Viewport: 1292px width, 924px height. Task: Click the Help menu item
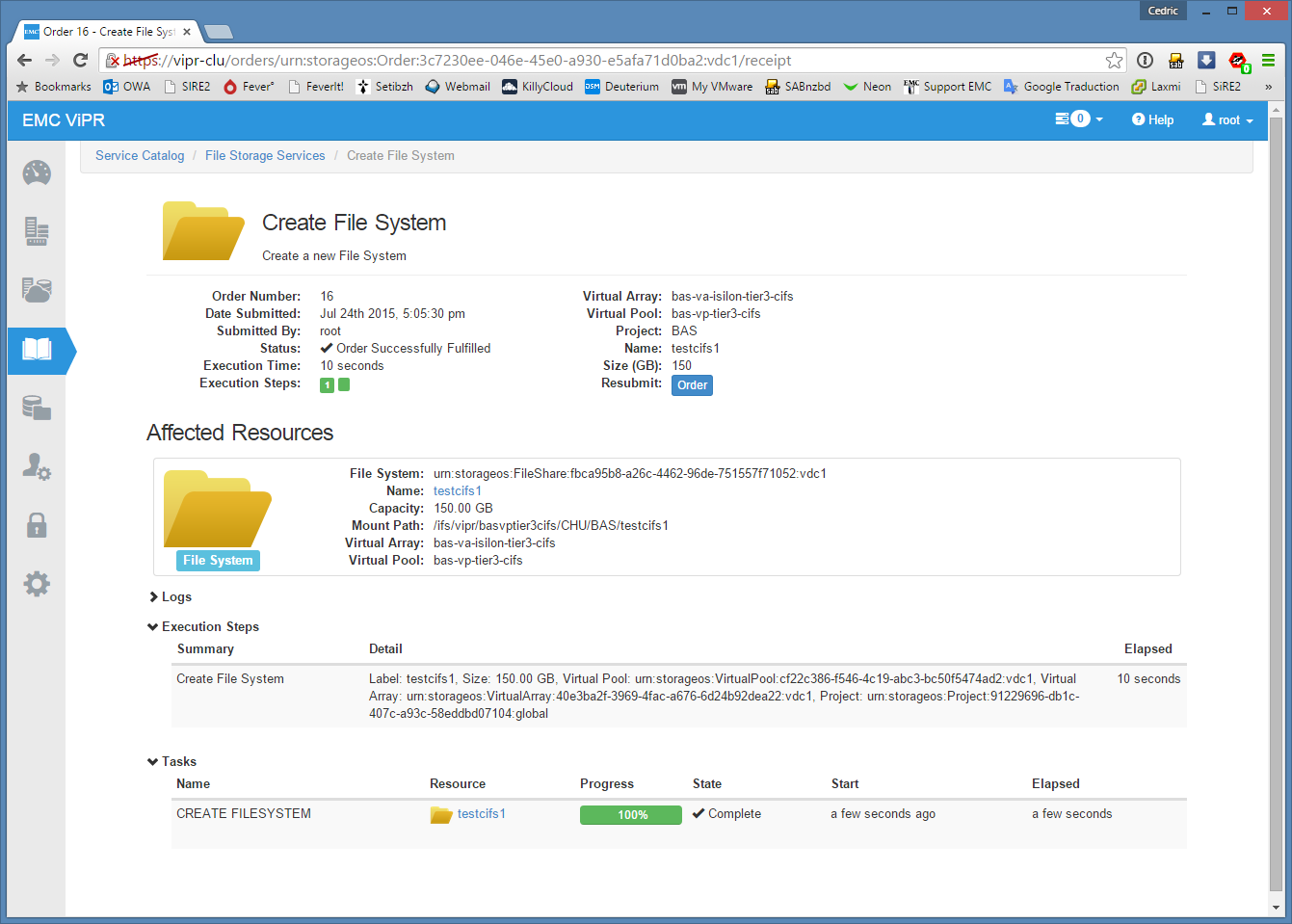point(1153,120)
